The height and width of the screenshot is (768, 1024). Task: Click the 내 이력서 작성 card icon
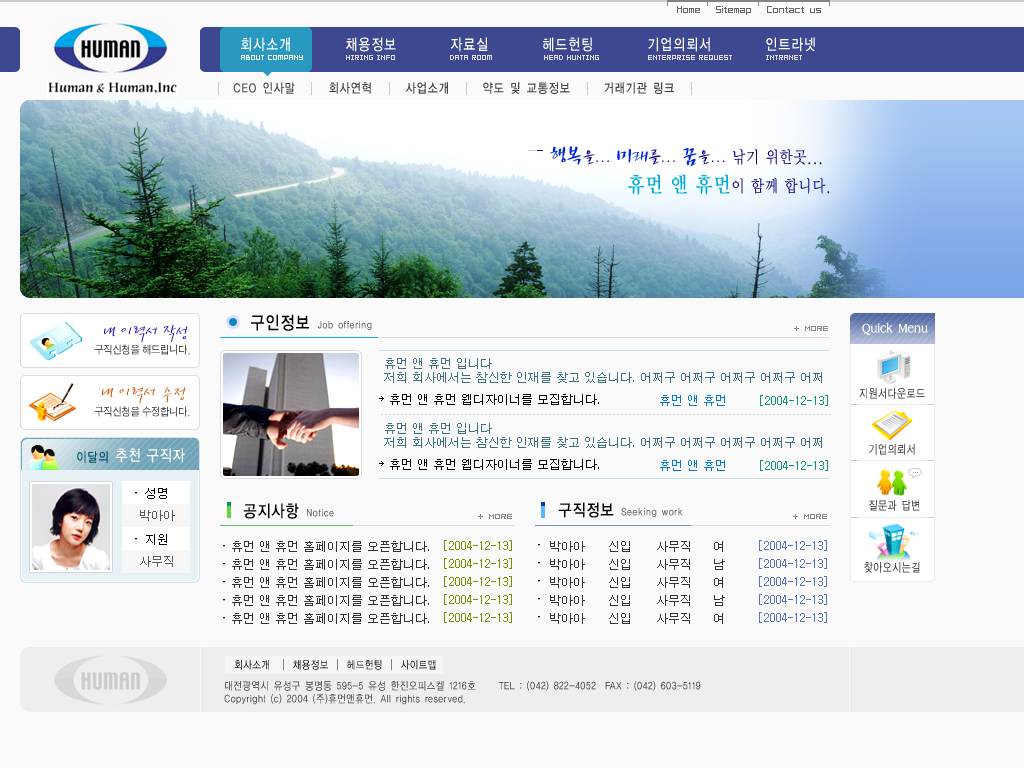click(x=56, y=341)
